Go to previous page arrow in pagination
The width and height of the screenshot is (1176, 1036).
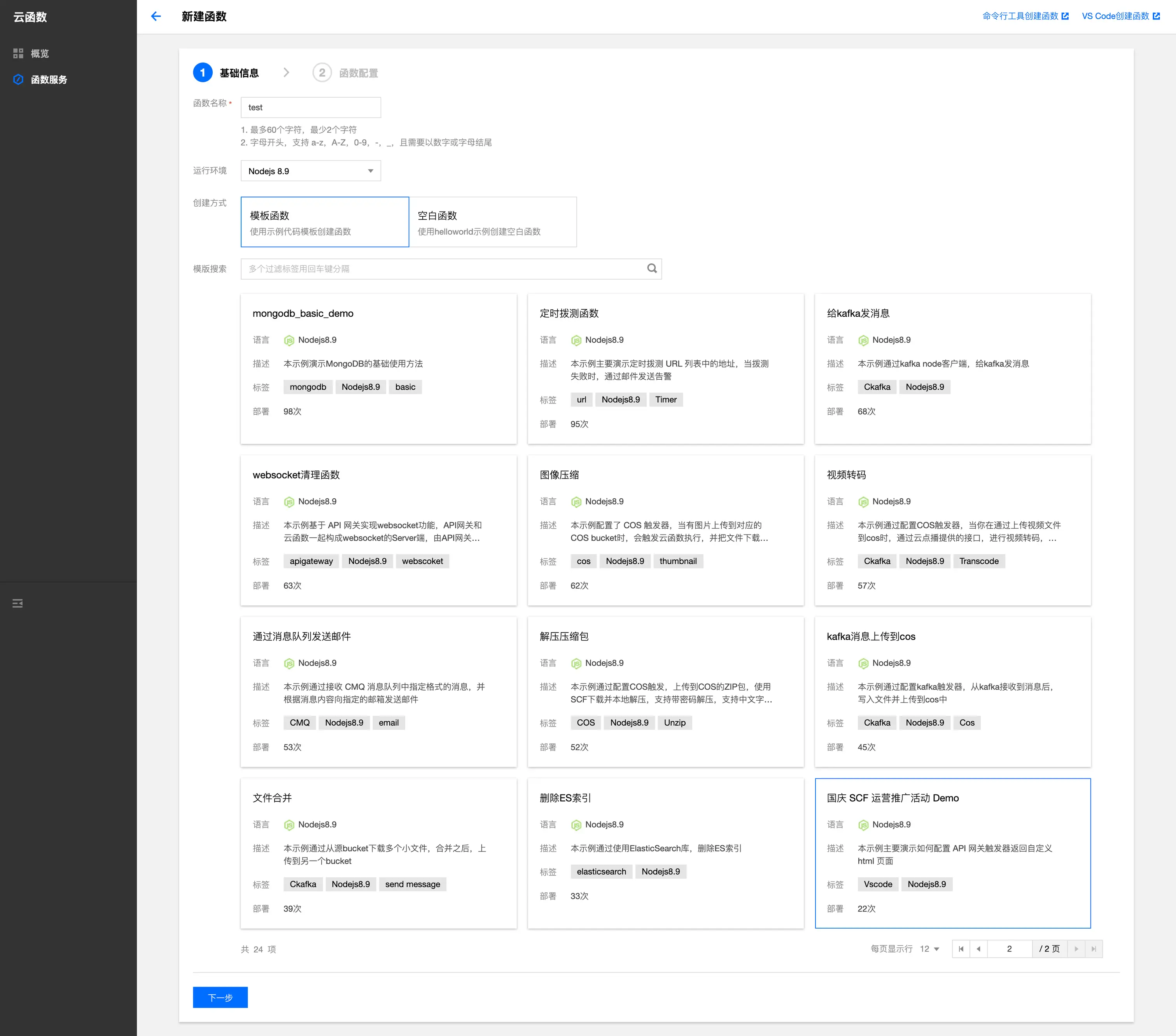point(978,949)
